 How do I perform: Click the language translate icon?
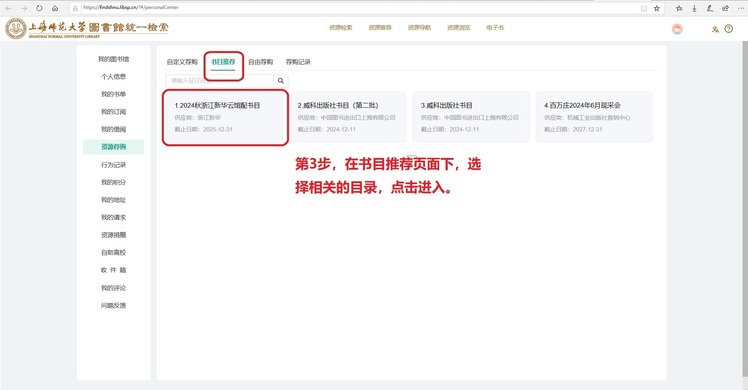(x=715, y=29)
